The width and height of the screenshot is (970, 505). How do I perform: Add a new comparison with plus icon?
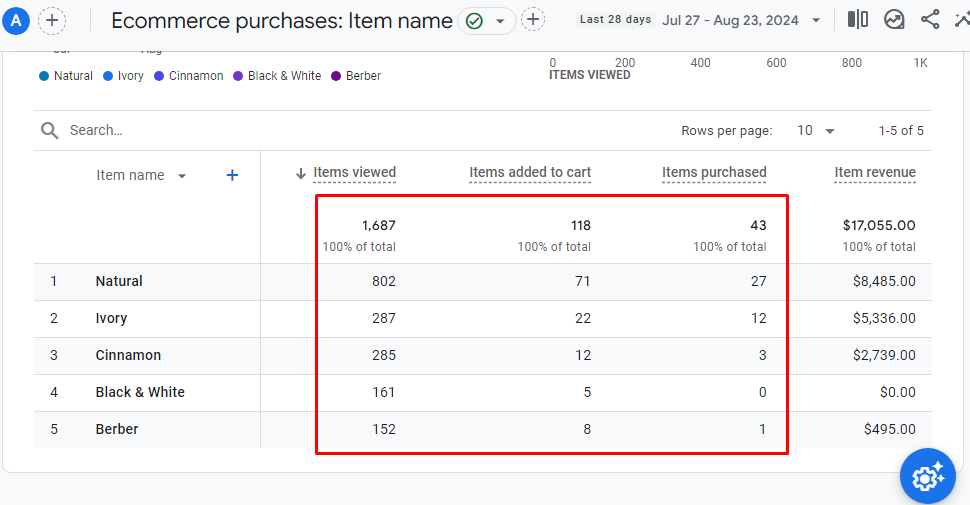pos(52,20)
